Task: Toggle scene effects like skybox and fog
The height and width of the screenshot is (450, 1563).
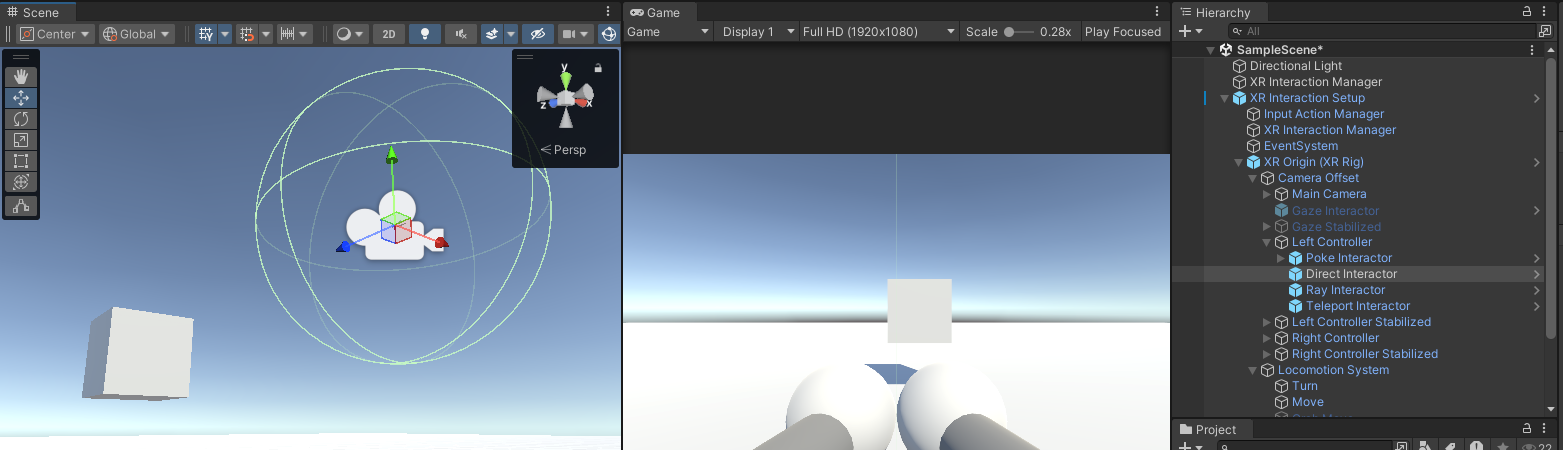Action: pos(491,33)
